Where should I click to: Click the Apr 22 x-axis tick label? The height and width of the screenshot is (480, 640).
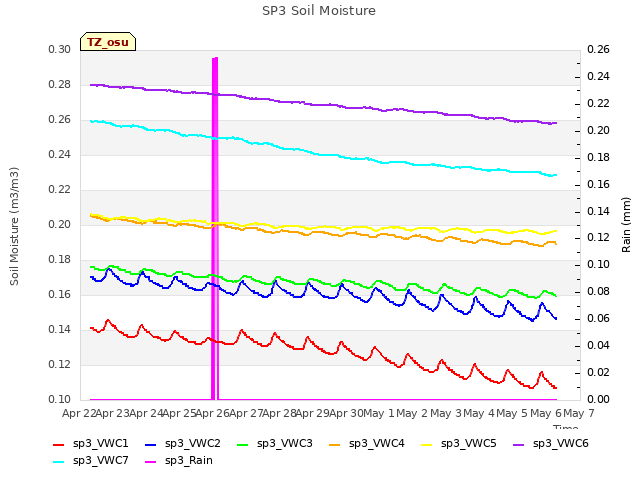78,413
